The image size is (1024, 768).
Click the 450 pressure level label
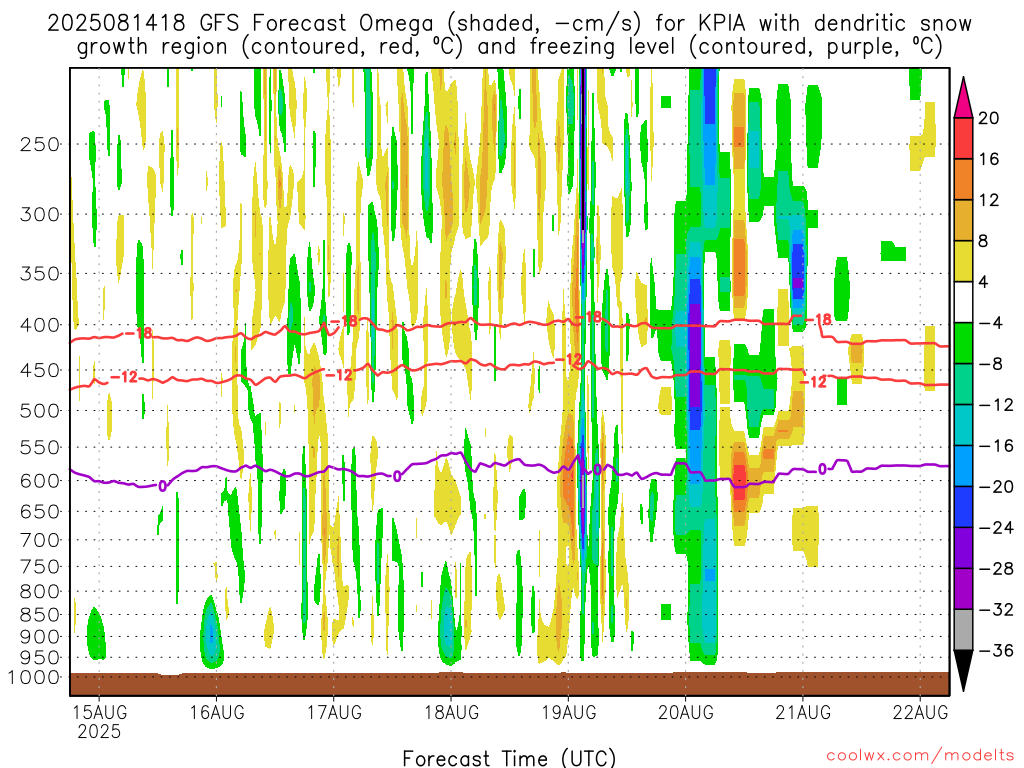click(x=40, y=370)
